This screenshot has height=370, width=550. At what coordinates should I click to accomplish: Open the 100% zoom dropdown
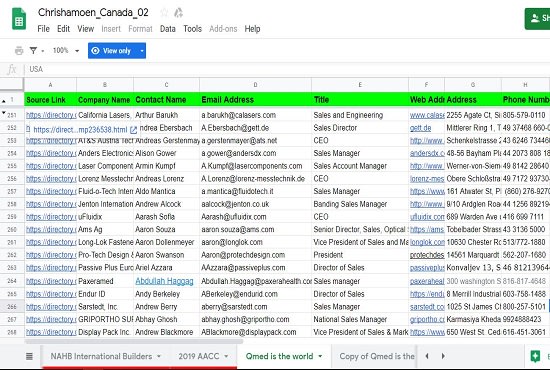coord(66,51)
